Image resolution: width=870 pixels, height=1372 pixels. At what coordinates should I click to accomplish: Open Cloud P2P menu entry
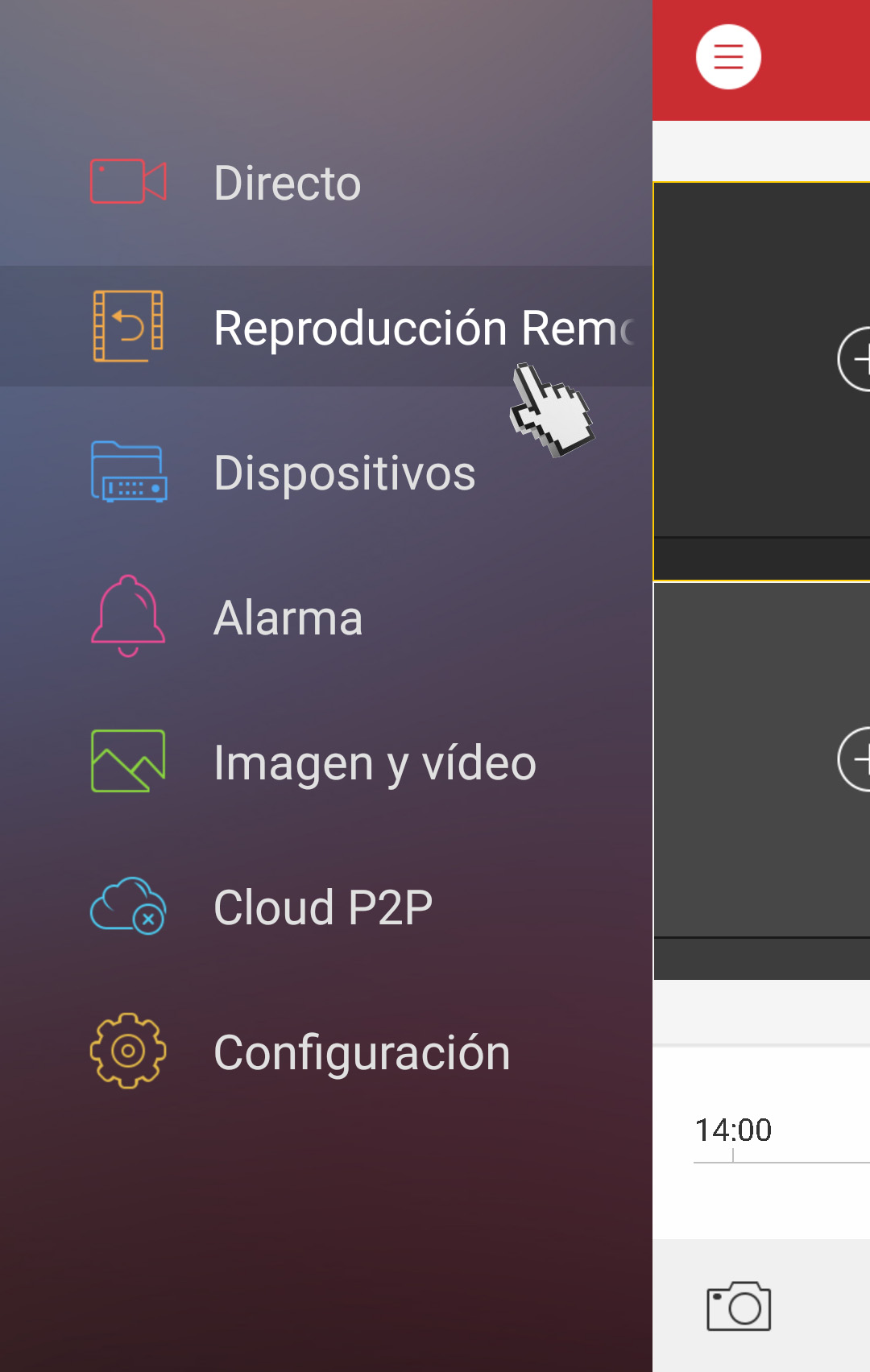point(326,907)
